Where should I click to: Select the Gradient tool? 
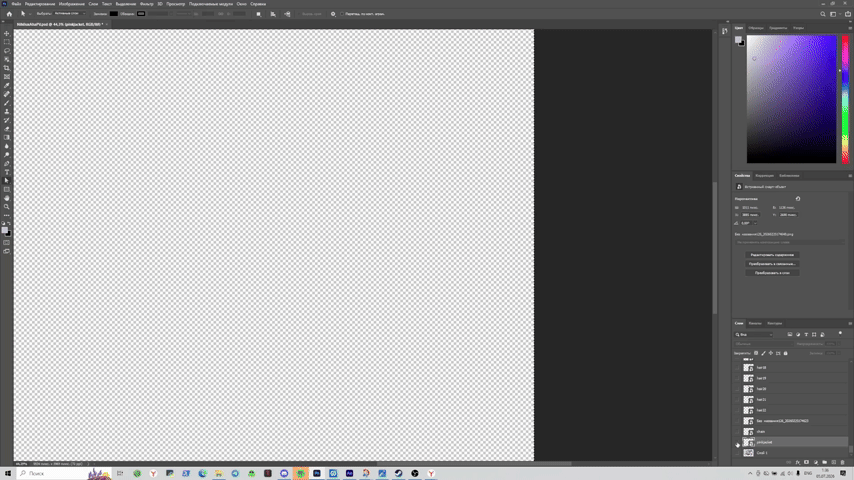[7, 137]
